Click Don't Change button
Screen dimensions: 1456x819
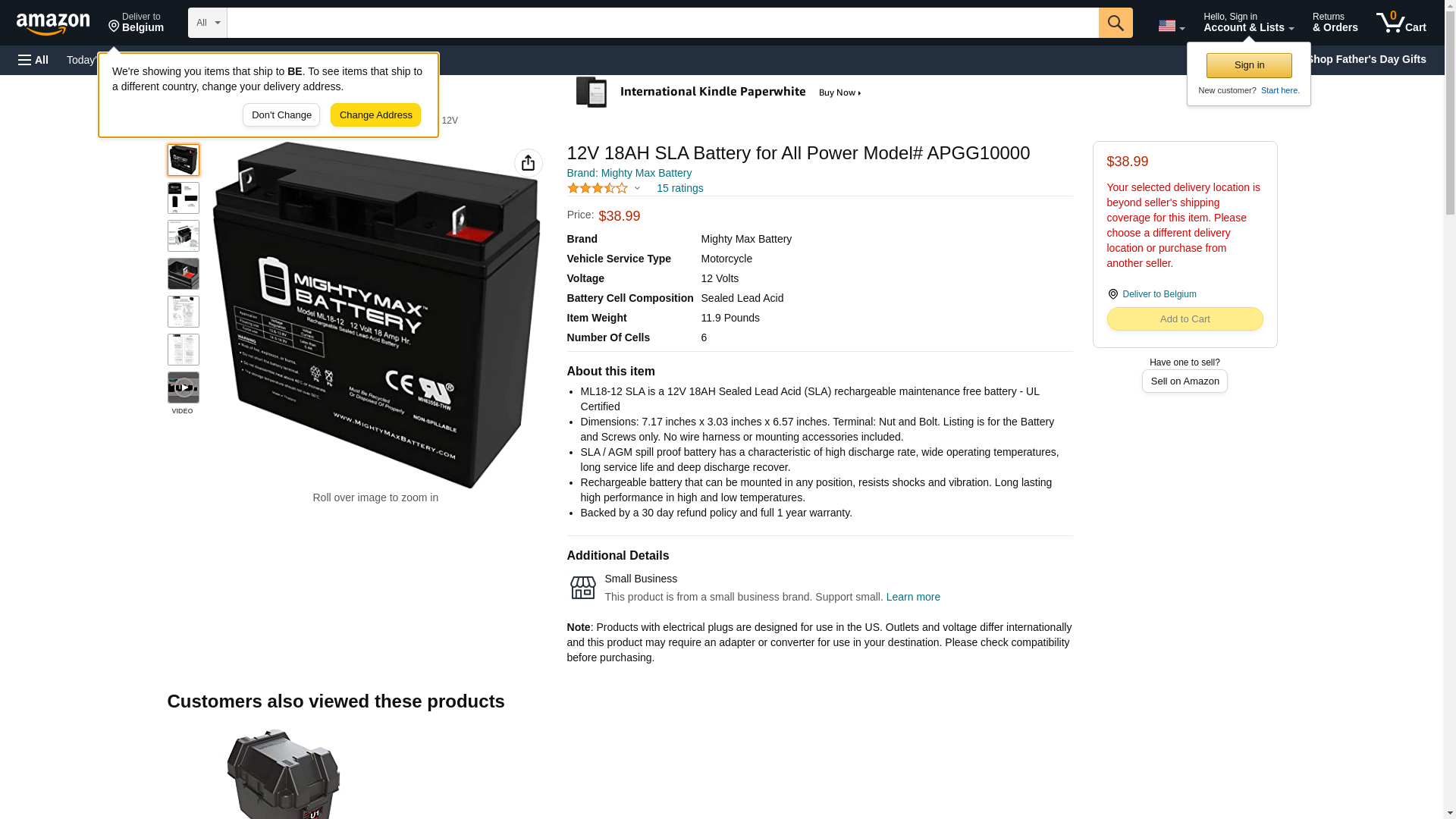(281, 115)
